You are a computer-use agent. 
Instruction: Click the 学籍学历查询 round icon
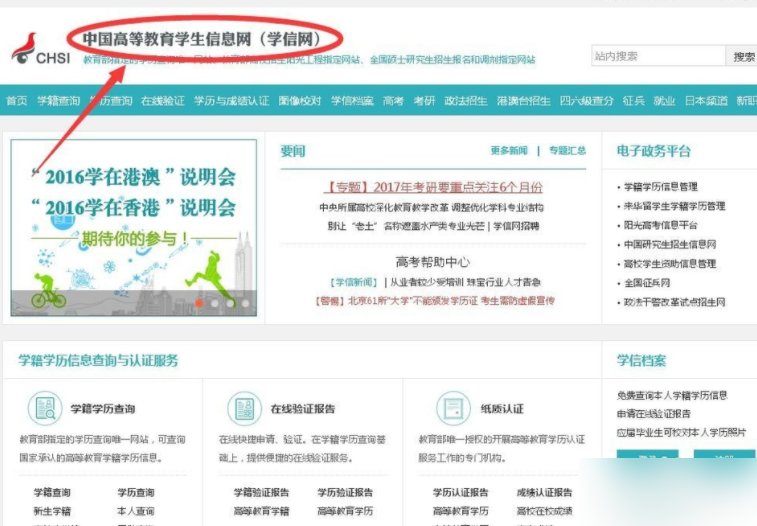click(45, 408)
